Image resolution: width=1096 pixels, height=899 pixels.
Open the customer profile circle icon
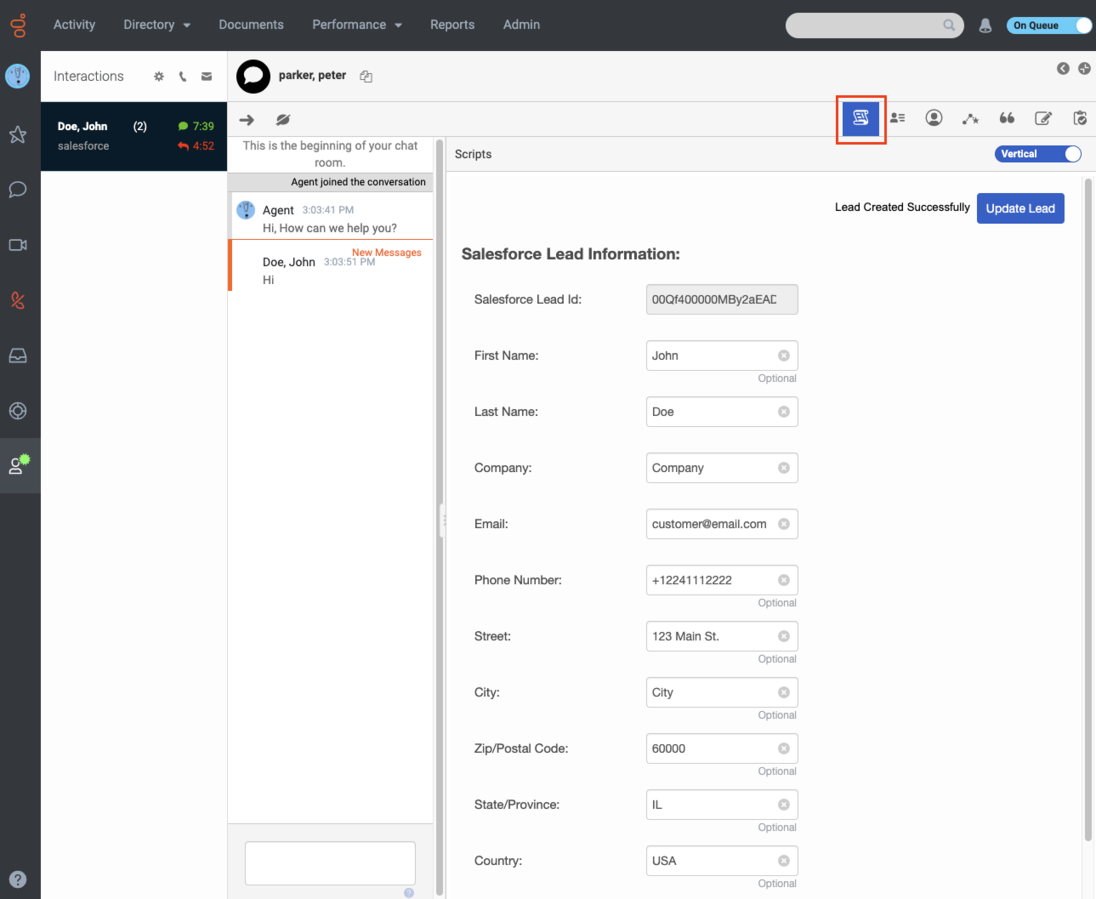point(934,118)
